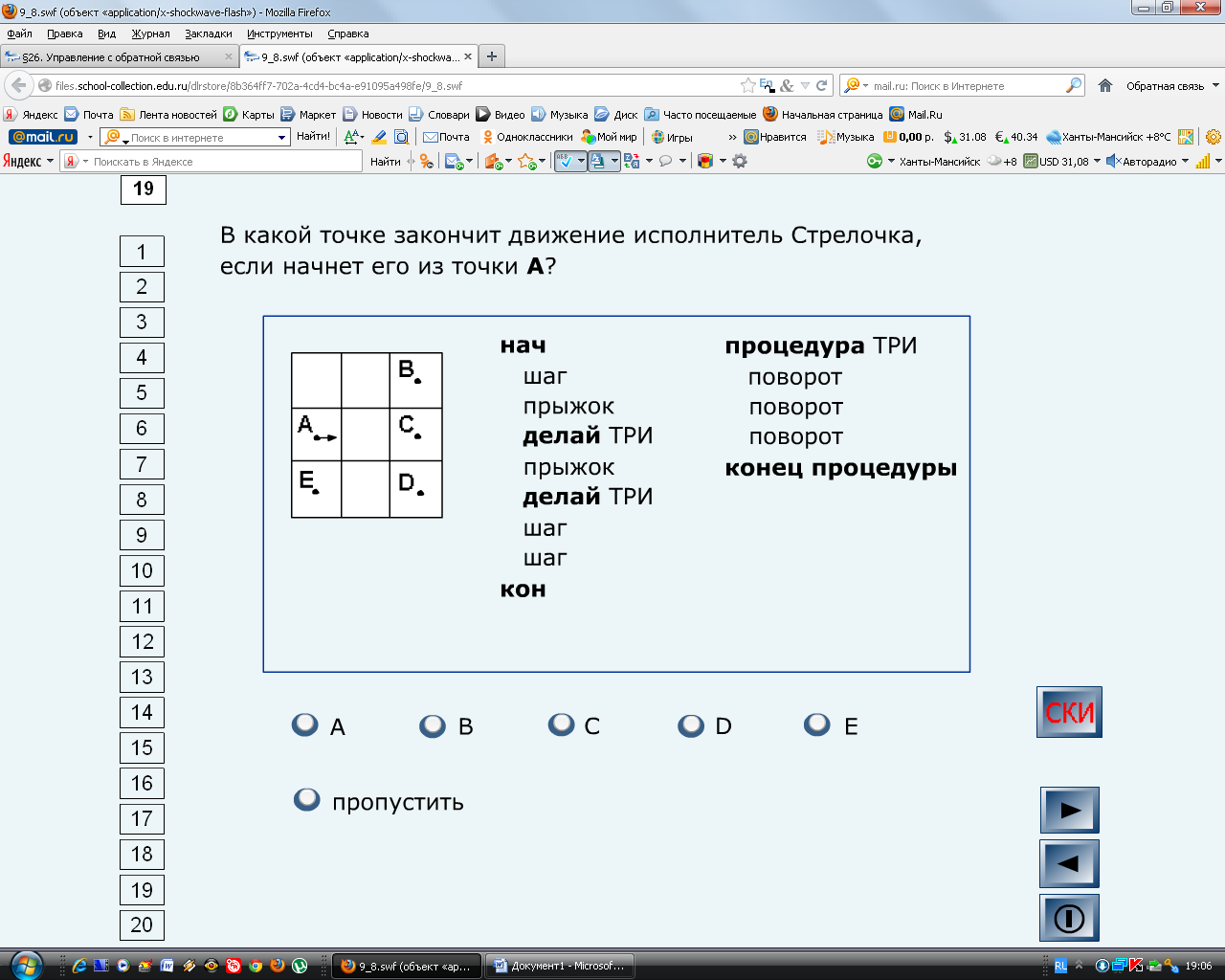1225x980 pixels.
Task: Open the mail.ru toolbar settings gear
Action: click(1214, 137)
